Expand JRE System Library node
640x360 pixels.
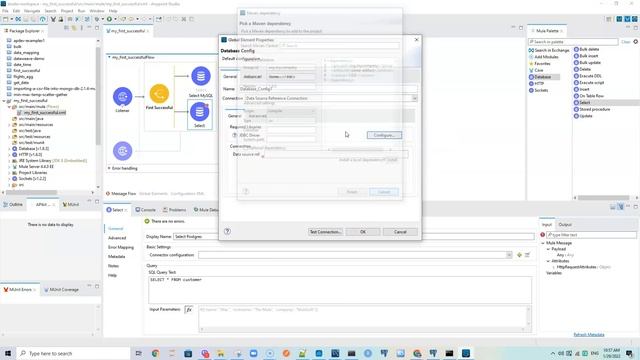(x=9, y=160)
